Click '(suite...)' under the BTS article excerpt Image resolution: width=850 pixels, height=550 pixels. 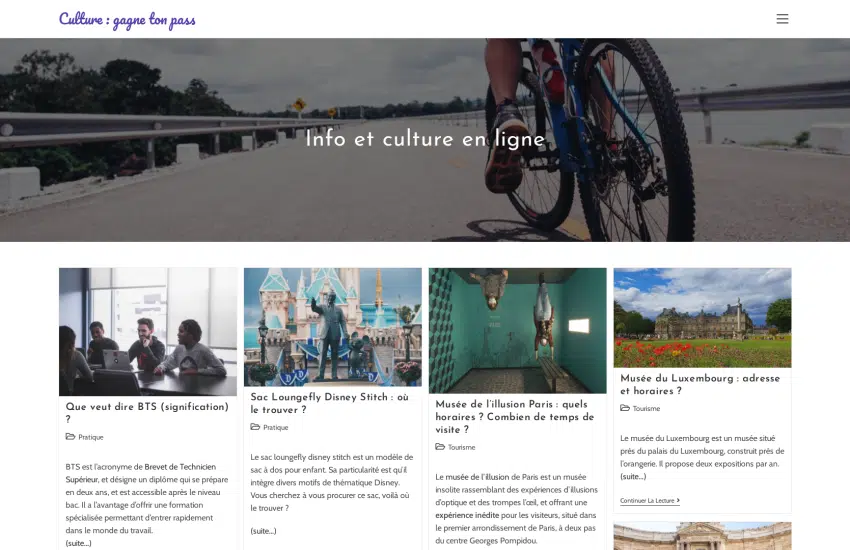(79, 543)
